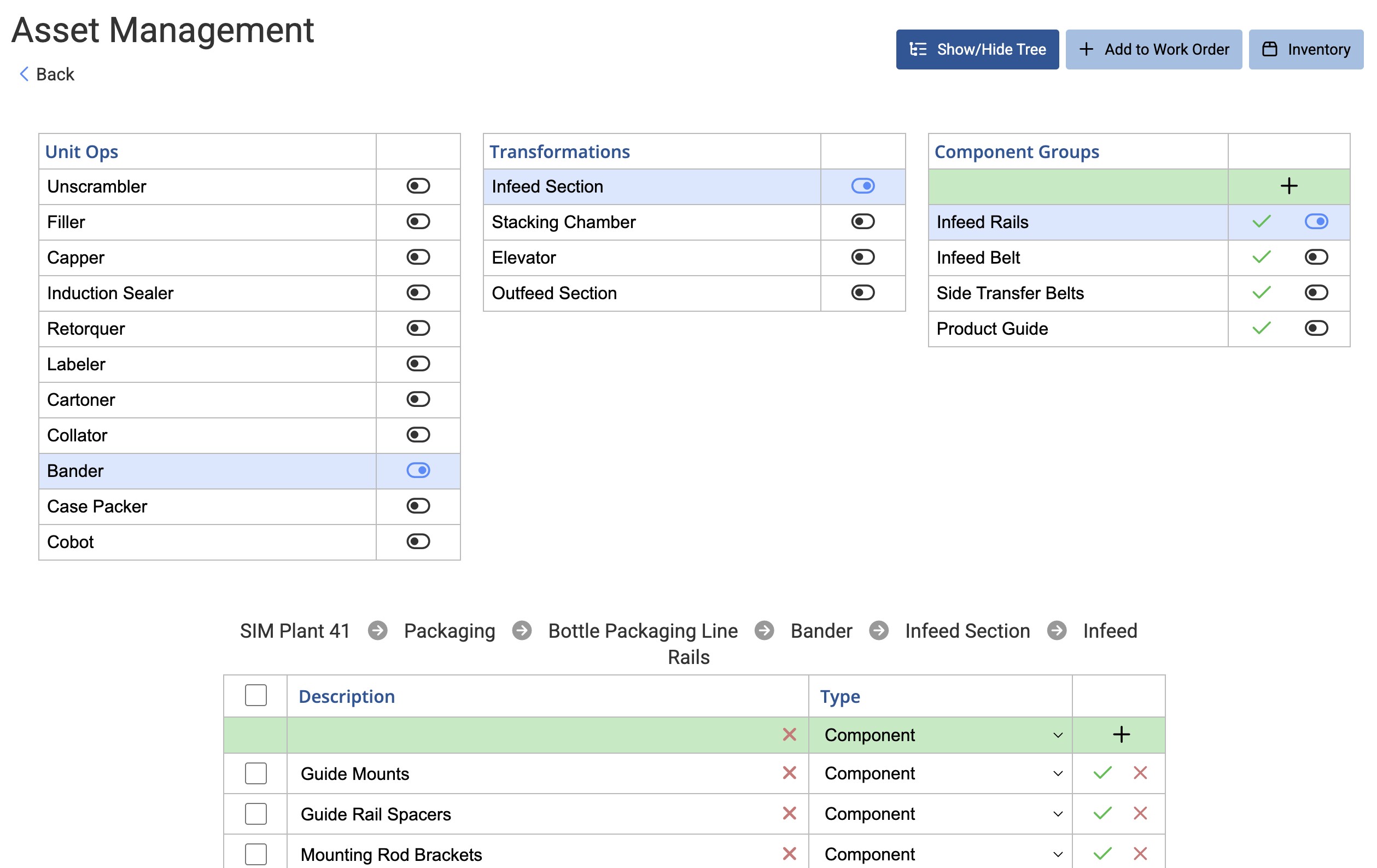
Task: Click the empty new description field
Action: pos(532,735)
